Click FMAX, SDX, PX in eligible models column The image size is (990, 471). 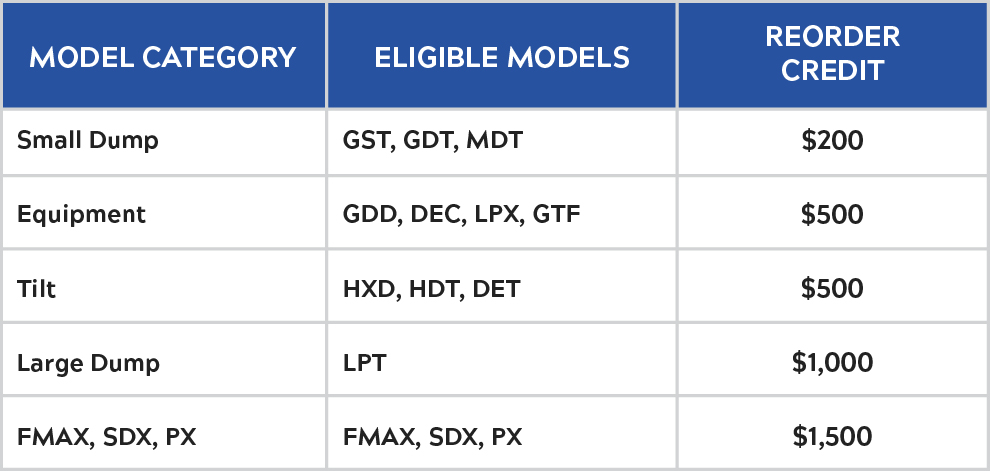pyautogui.click(x=432, y=438)
